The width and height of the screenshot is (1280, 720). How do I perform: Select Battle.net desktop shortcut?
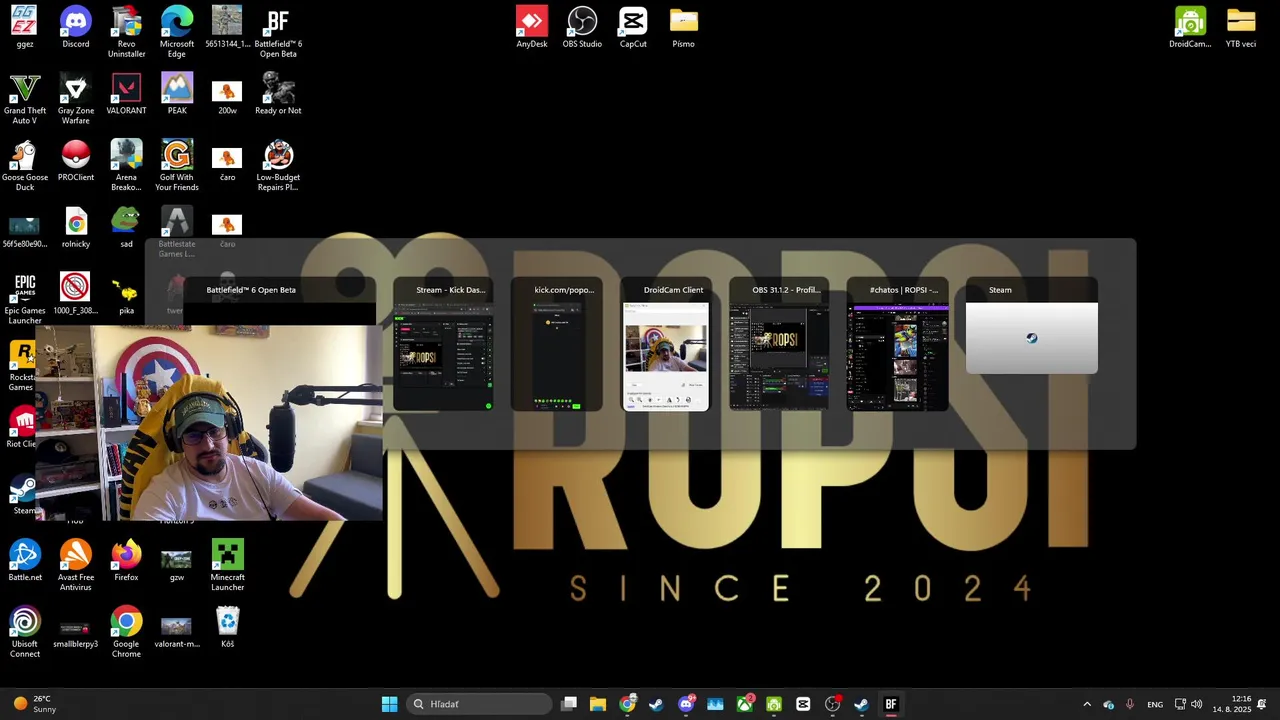click(25, 561)
